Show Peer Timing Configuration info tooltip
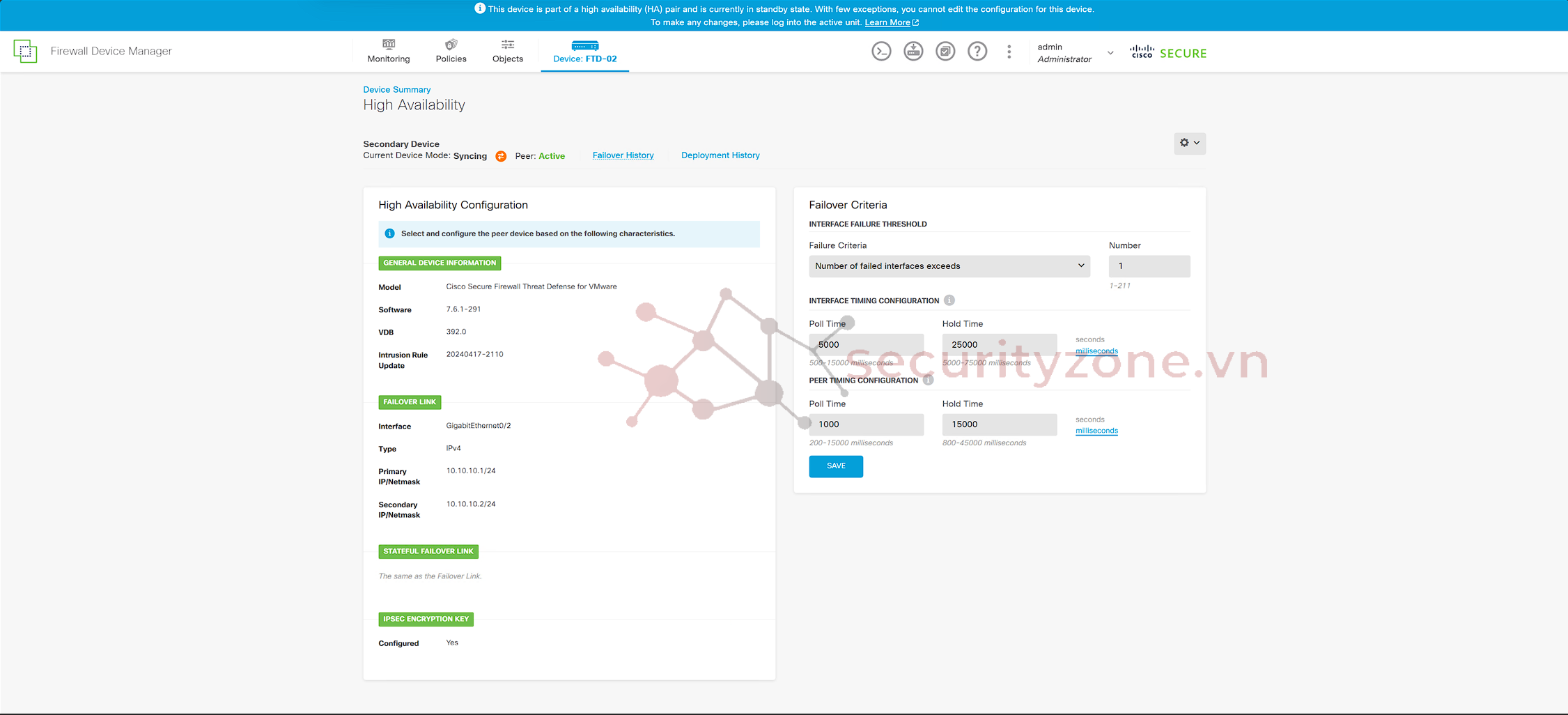 (x=928, y=380)
